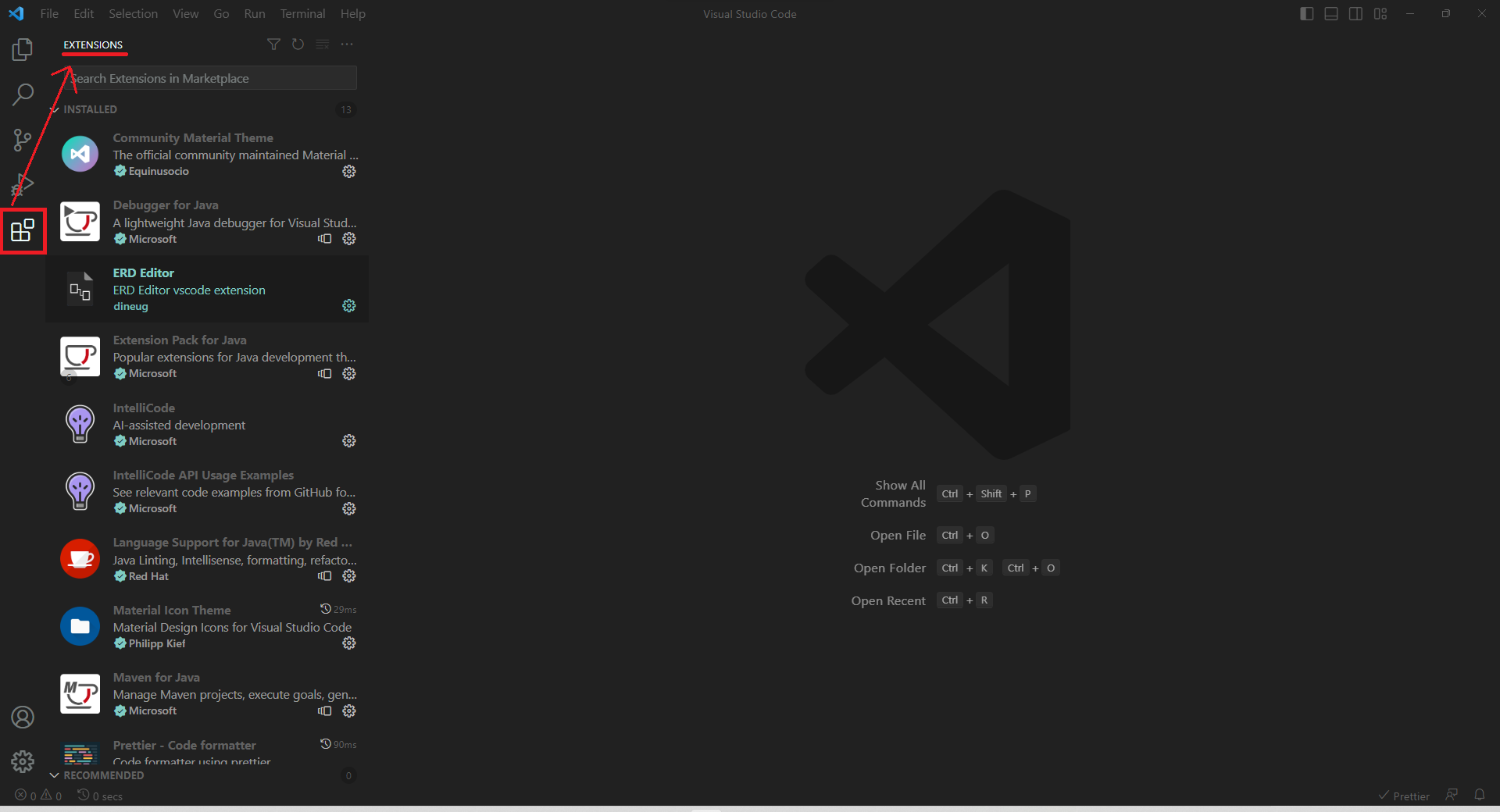The image size is (1500, 812).
Task: Clear extensions search results icon
Action: point(323,45)
